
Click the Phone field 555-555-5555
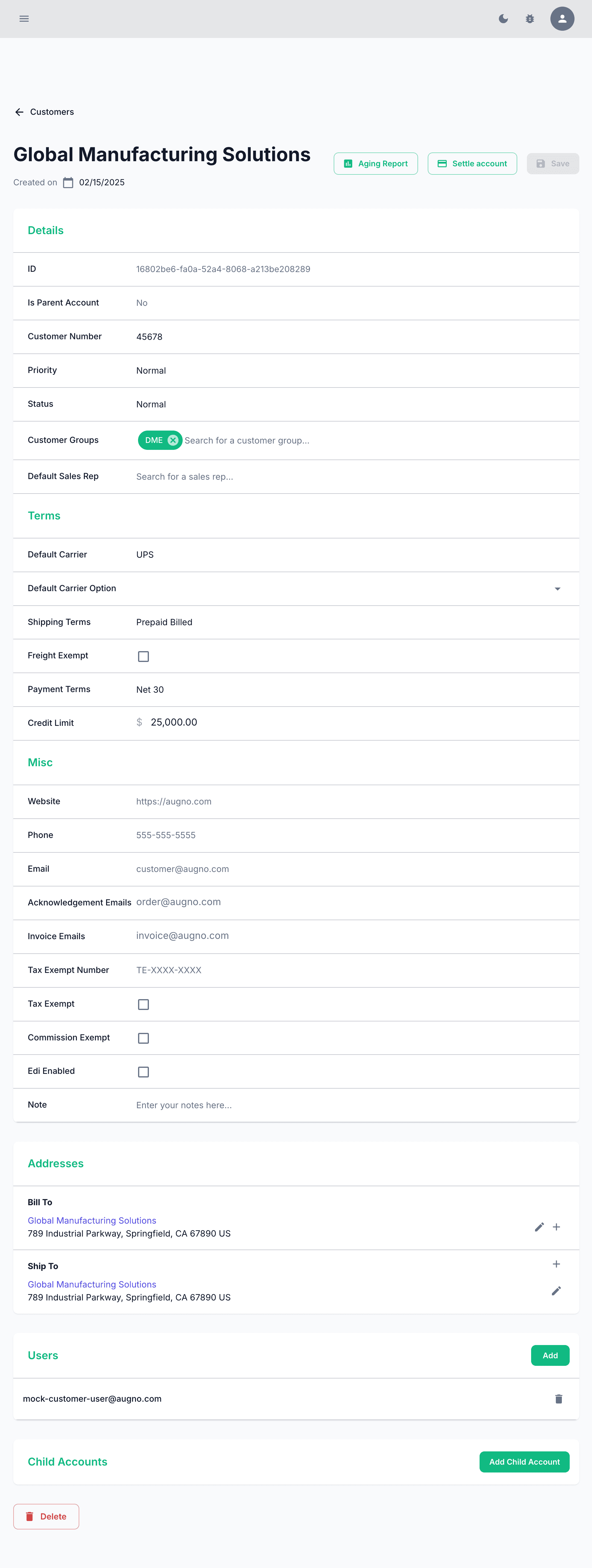coord(350,835)
